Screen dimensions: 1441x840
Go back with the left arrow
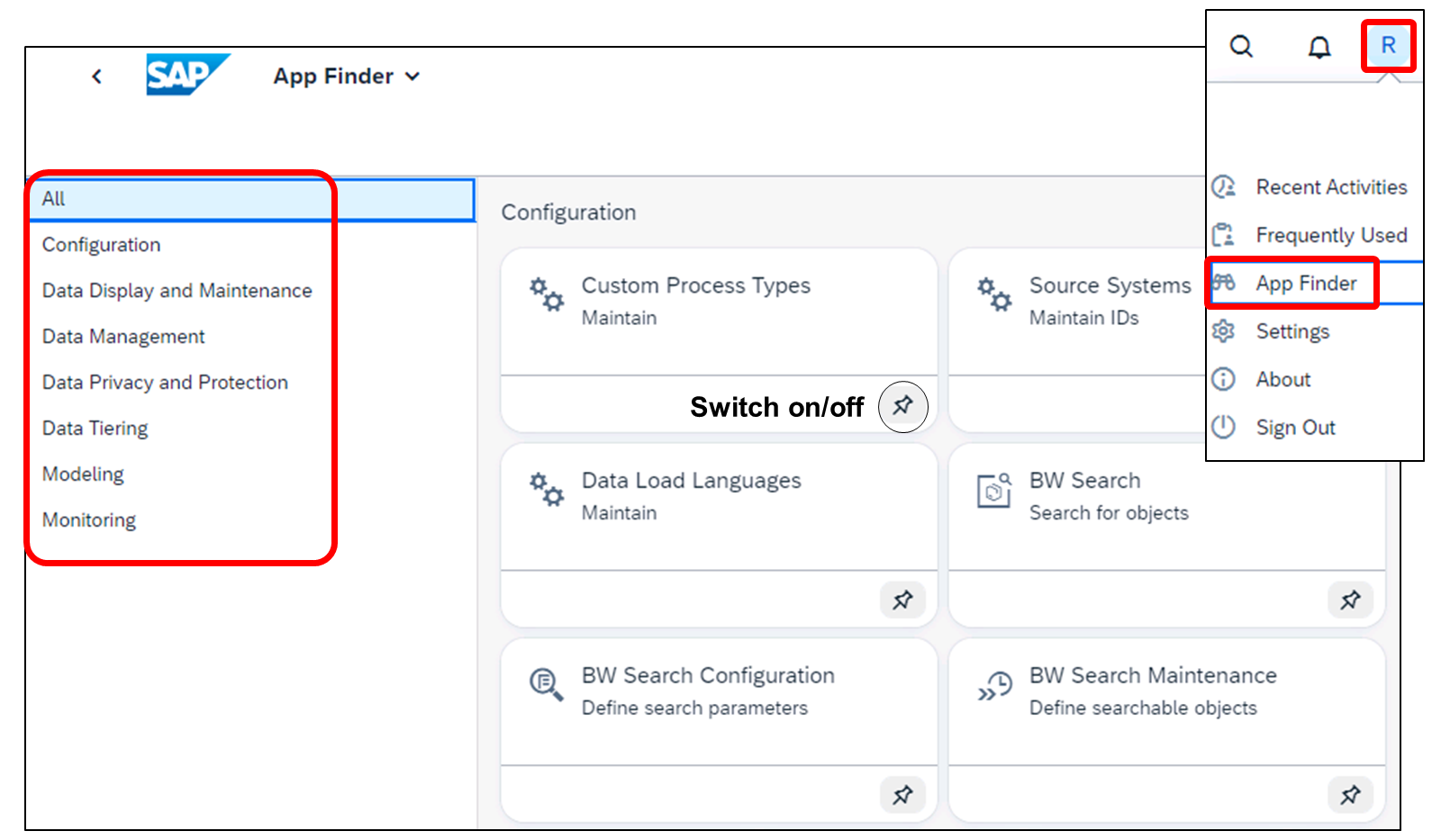pos(97,77)
